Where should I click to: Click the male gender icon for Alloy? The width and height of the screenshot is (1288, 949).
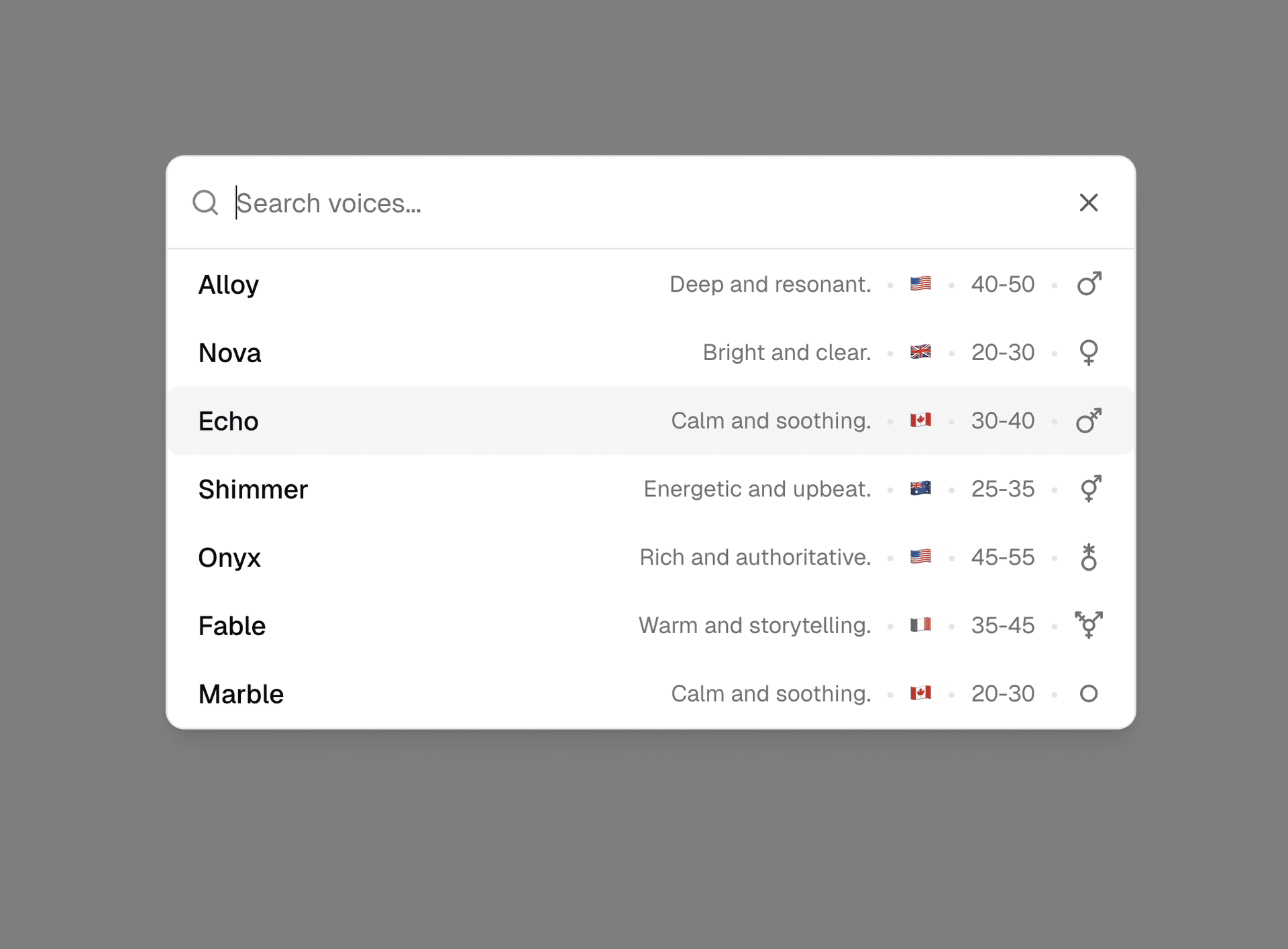1089,284
